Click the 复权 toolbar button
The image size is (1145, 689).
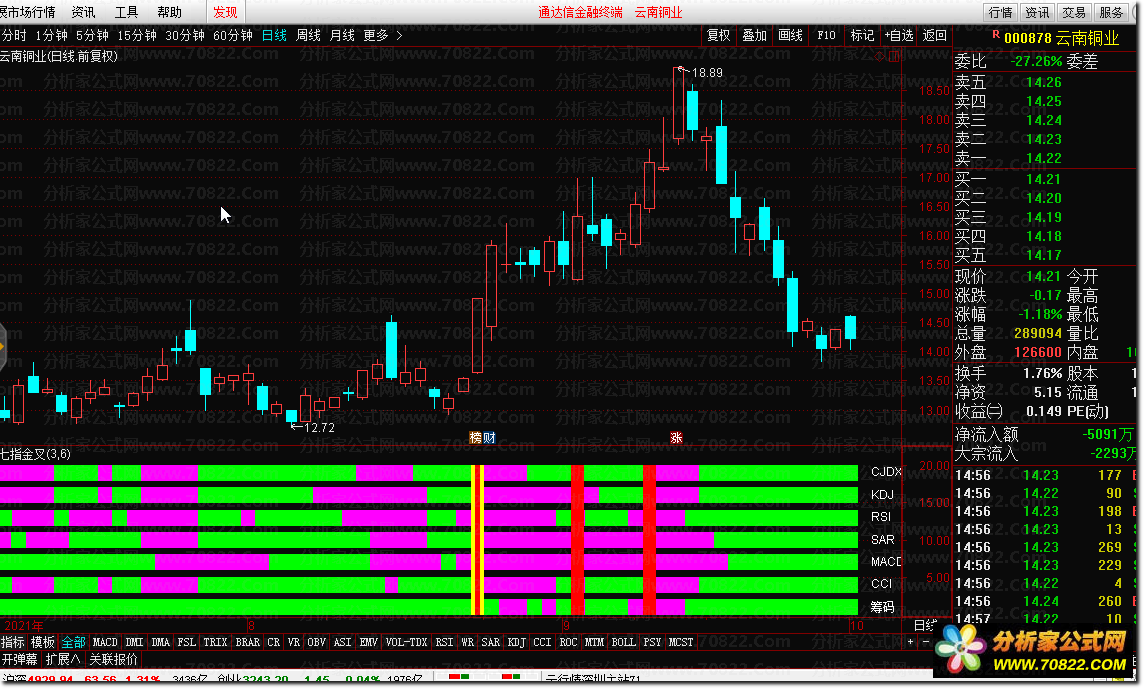point(719,35)
